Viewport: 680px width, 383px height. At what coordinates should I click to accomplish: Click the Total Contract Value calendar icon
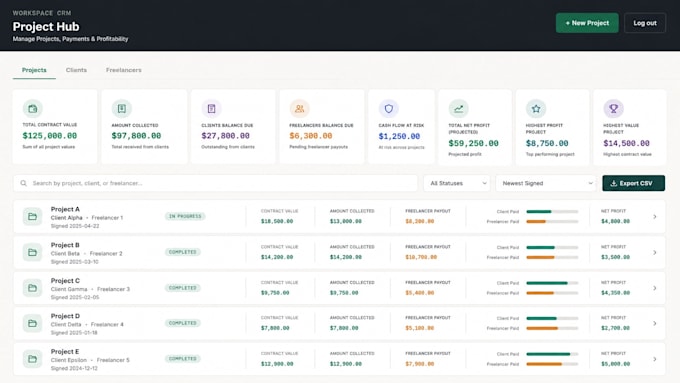[x=33, y=108]
